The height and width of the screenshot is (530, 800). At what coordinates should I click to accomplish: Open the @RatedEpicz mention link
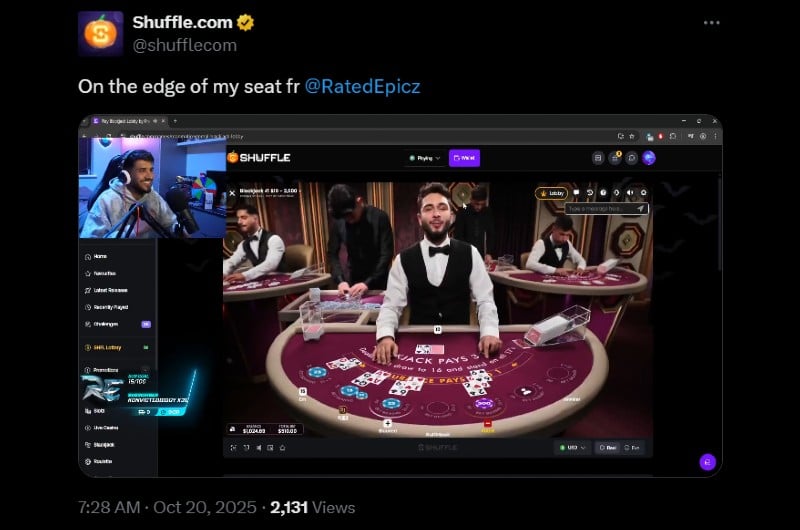(x=362, y=86)
